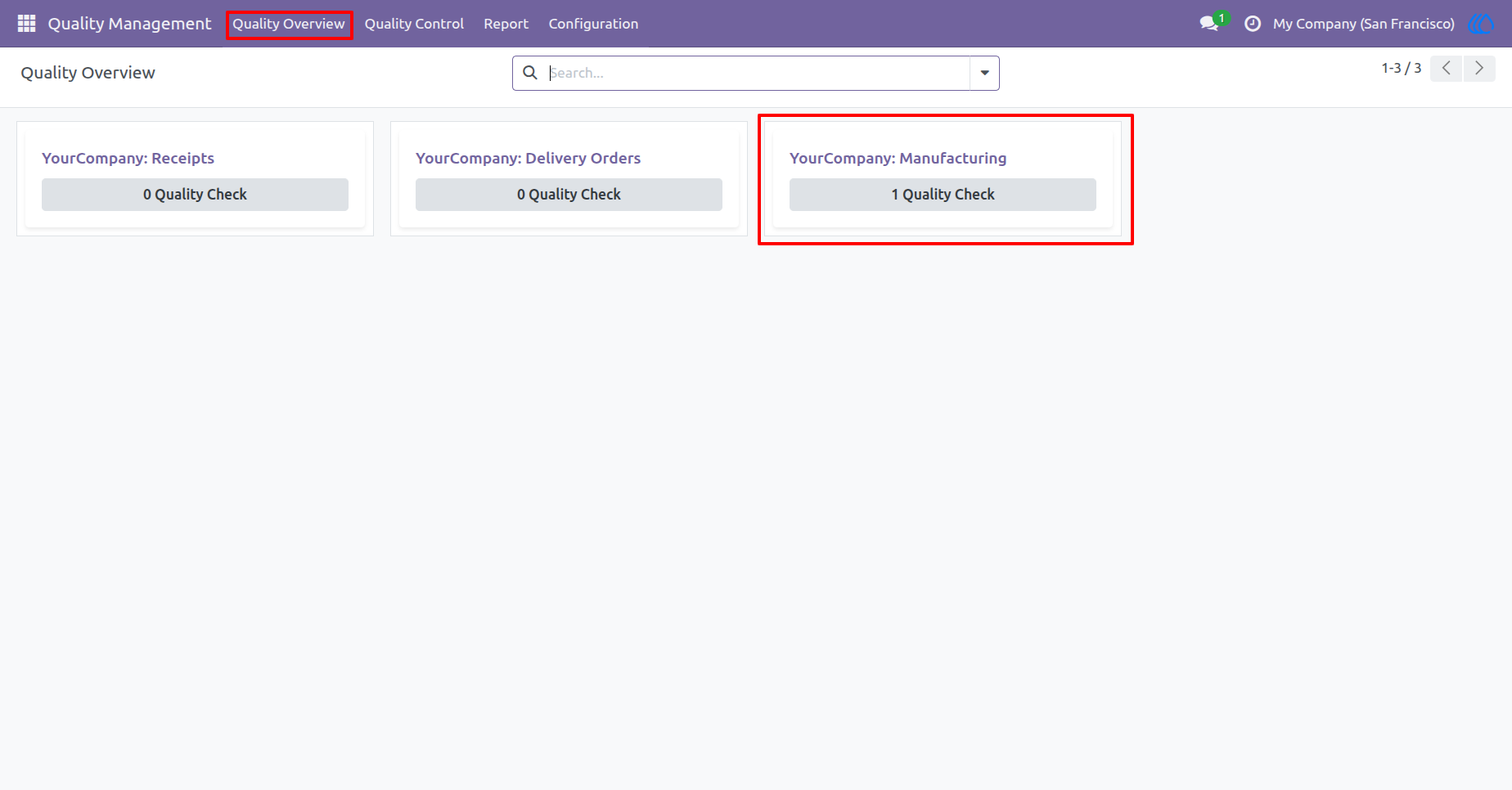Click the Delivery Orders 0 Quality Check button
Viewport: 1512px width, 790px height.
tap(569, 195)
